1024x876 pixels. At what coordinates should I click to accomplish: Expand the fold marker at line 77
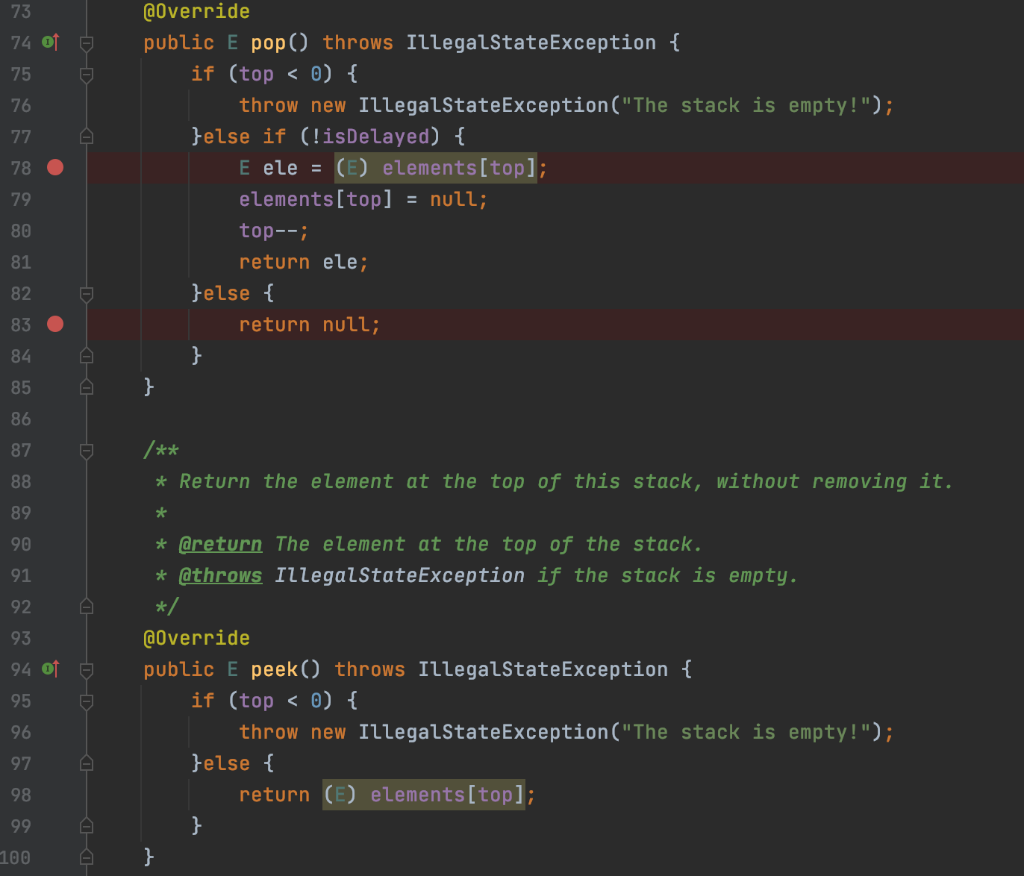(86, 136)
